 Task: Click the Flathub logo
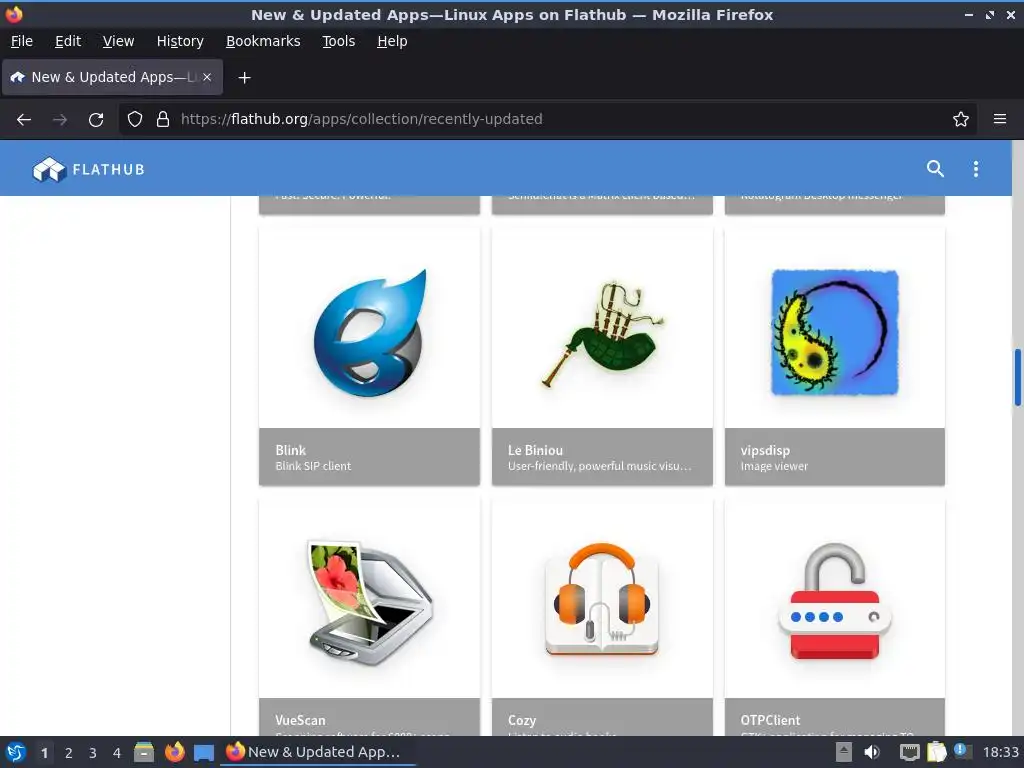88,169
